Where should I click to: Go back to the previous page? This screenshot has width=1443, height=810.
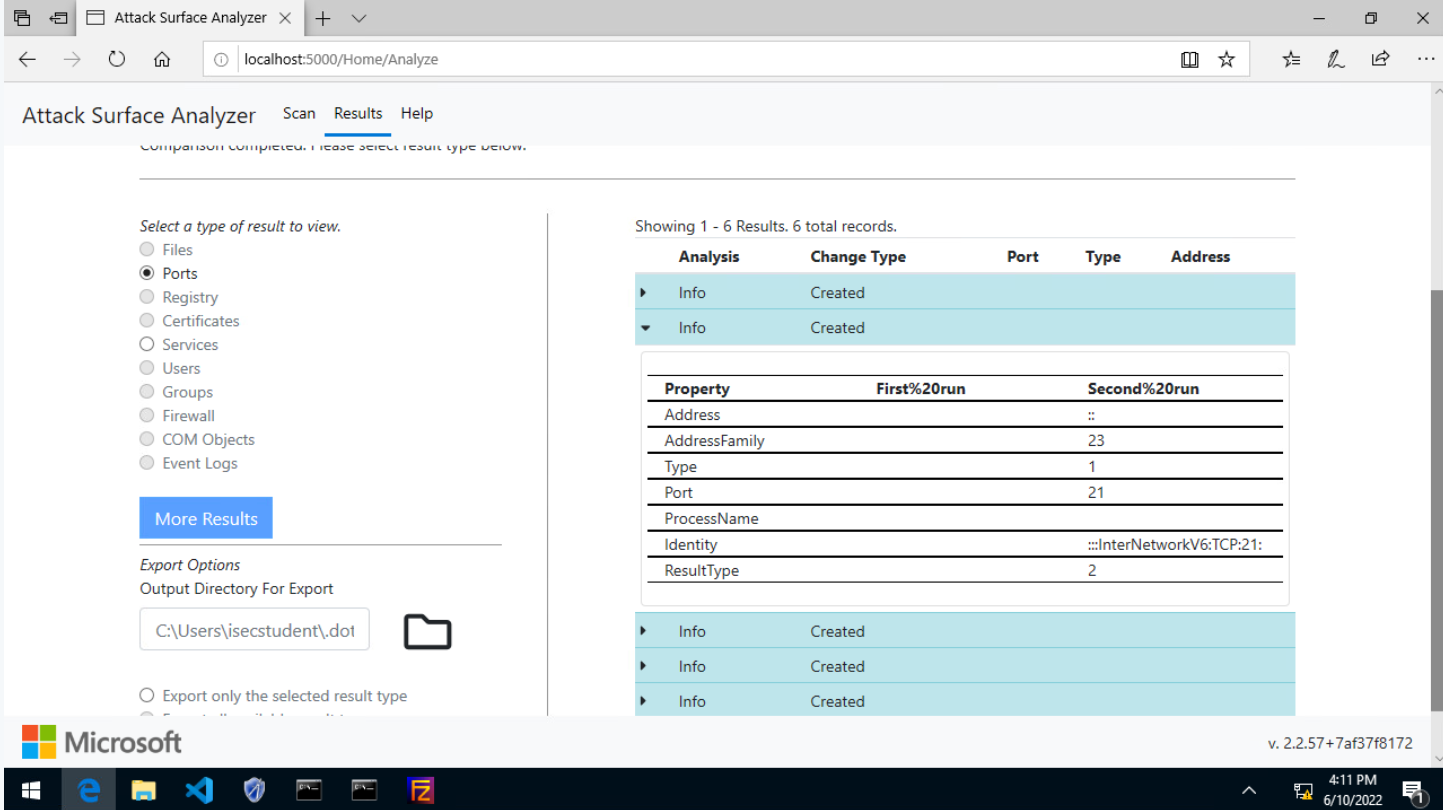[x=27, y=59]
